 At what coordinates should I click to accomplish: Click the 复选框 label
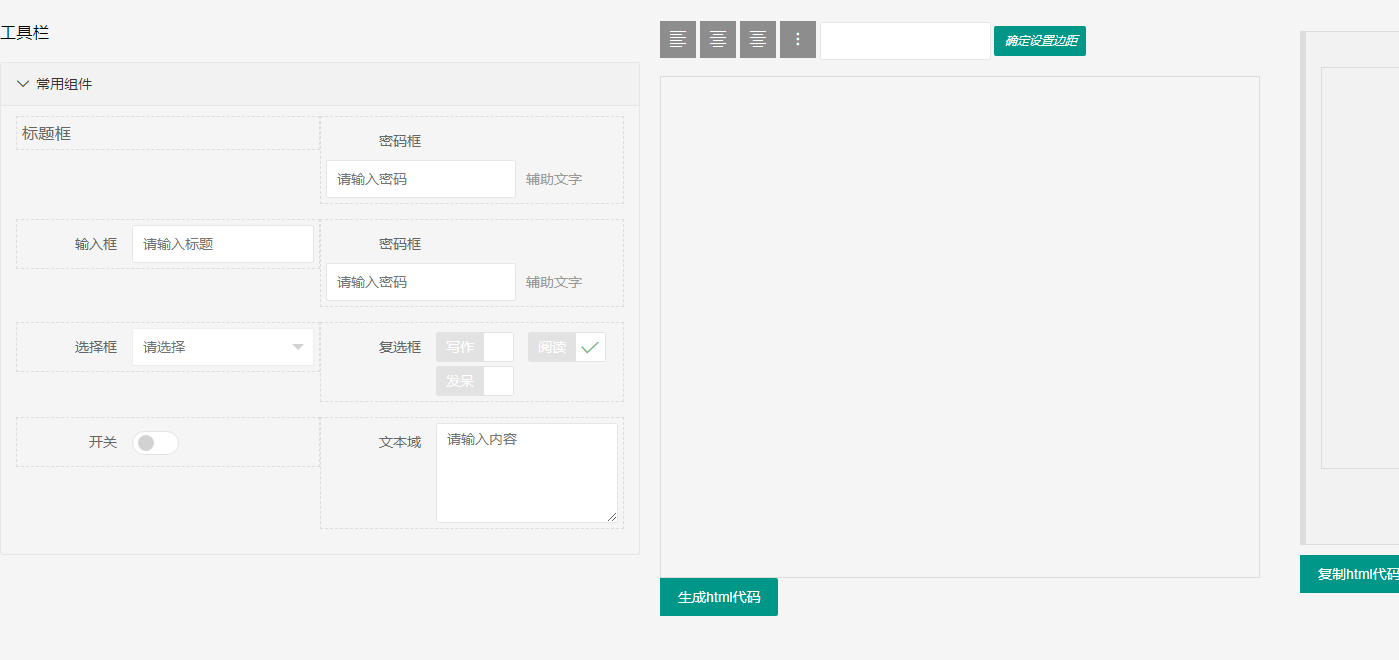(400, 347)
